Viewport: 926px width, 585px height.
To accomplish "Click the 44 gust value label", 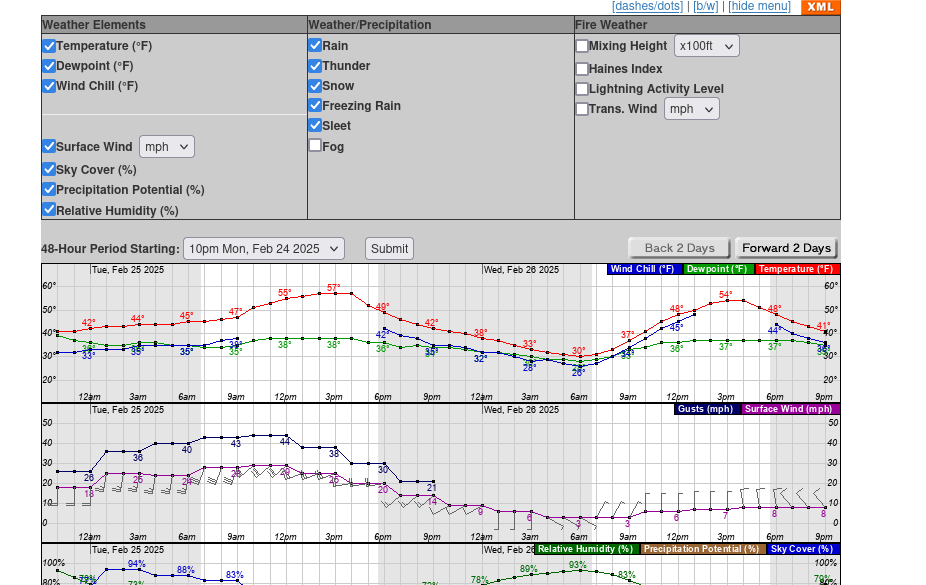I will [x=285, y=442].
